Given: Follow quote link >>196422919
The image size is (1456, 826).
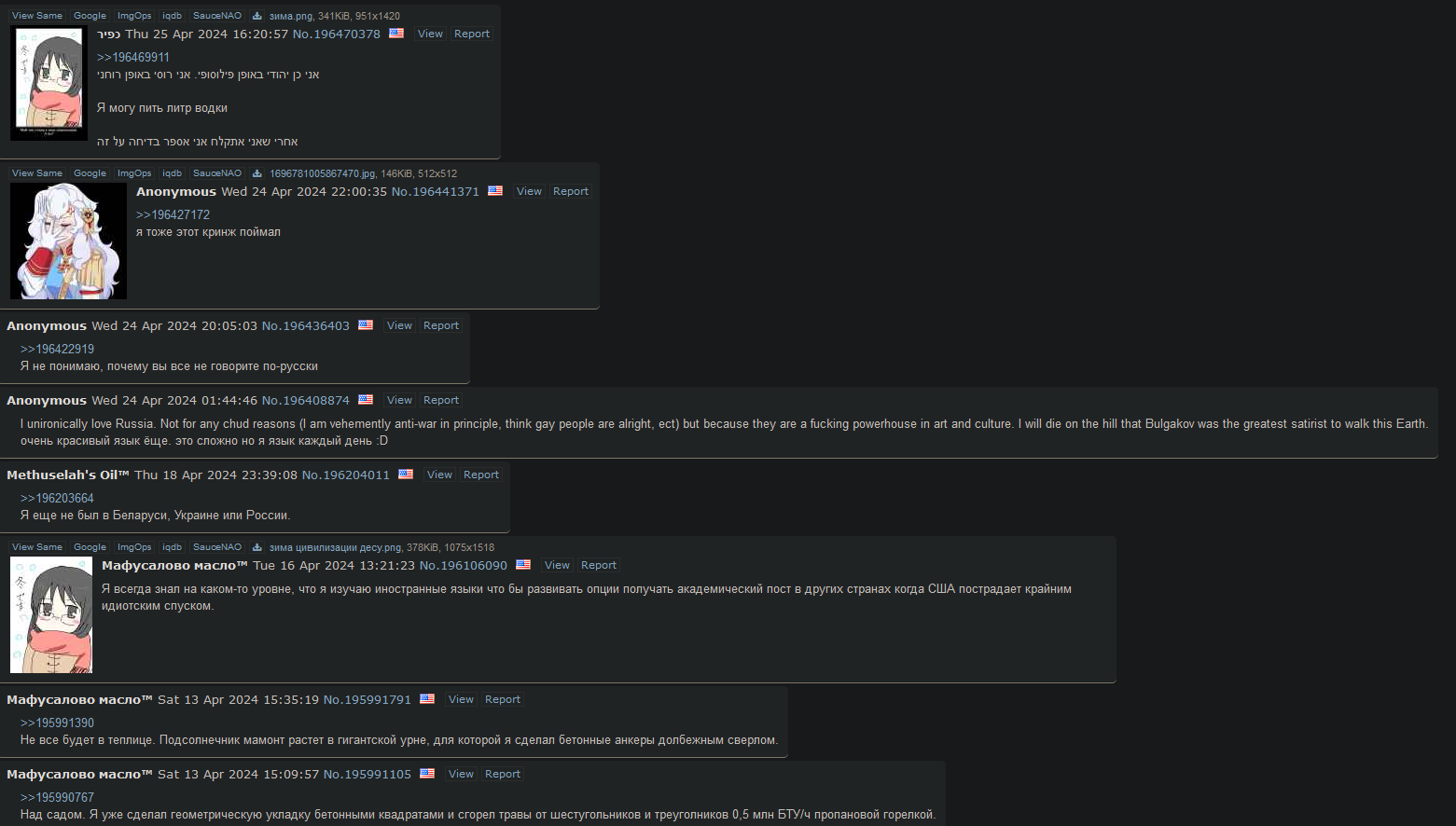Looking at the screenshot, I should 57,349.
